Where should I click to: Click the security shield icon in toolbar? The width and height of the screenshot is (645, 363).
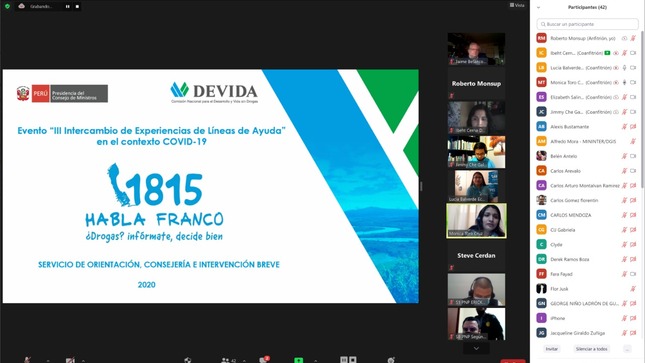click(x=188, y=360)
